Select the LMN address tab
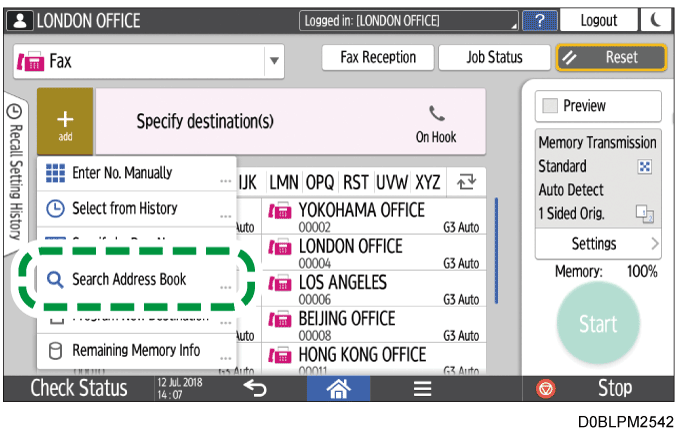679x431 pixels. click(286, 182)
